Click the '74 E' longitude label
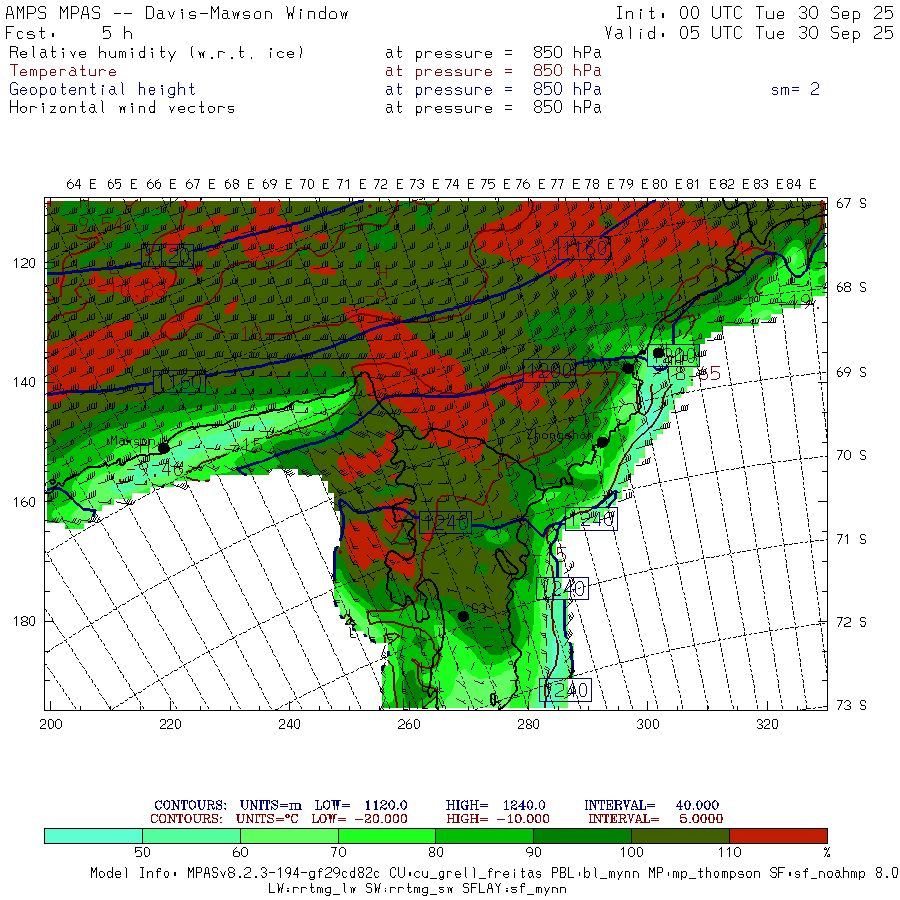Viewport: 900px width, 900px height. point(459,184)
